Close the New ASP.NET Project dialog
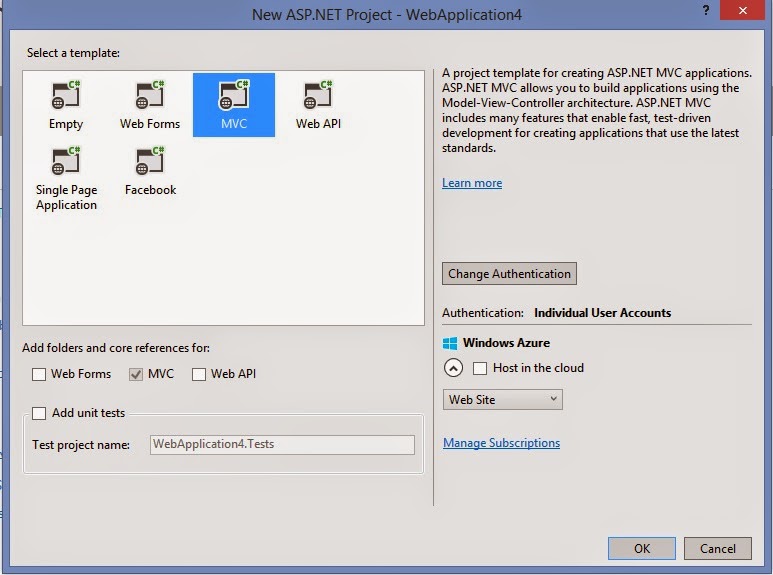 (x=742, y=10)
